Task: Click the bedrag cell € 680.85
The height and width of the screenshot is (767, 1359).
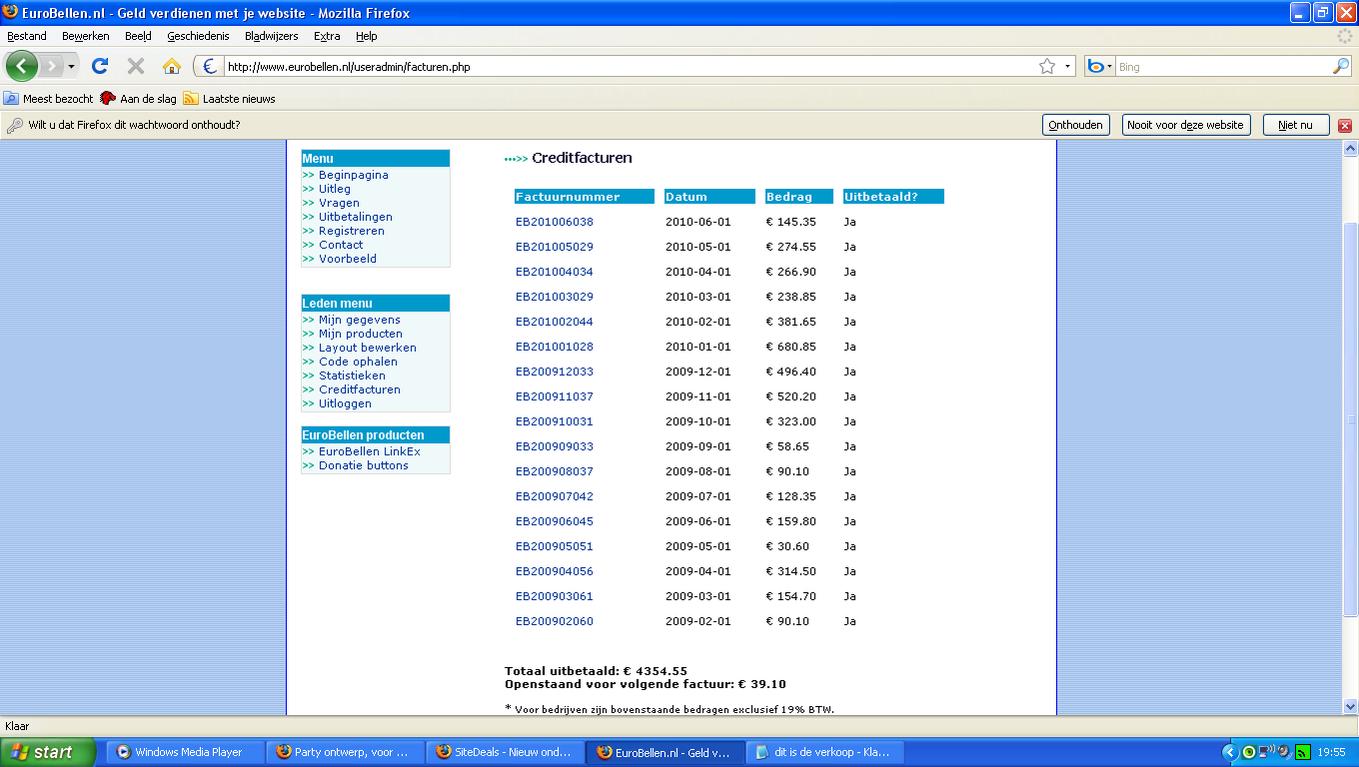Action: [791, 347]
